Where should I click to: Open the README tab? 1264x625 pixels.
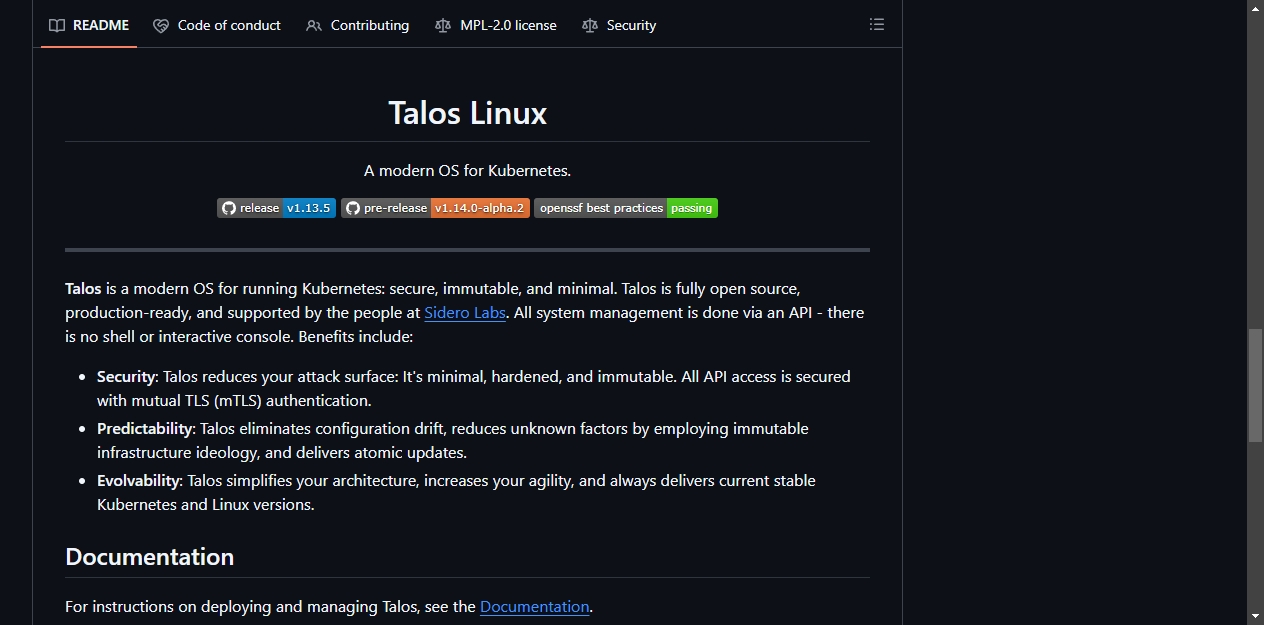click(89, 25)
